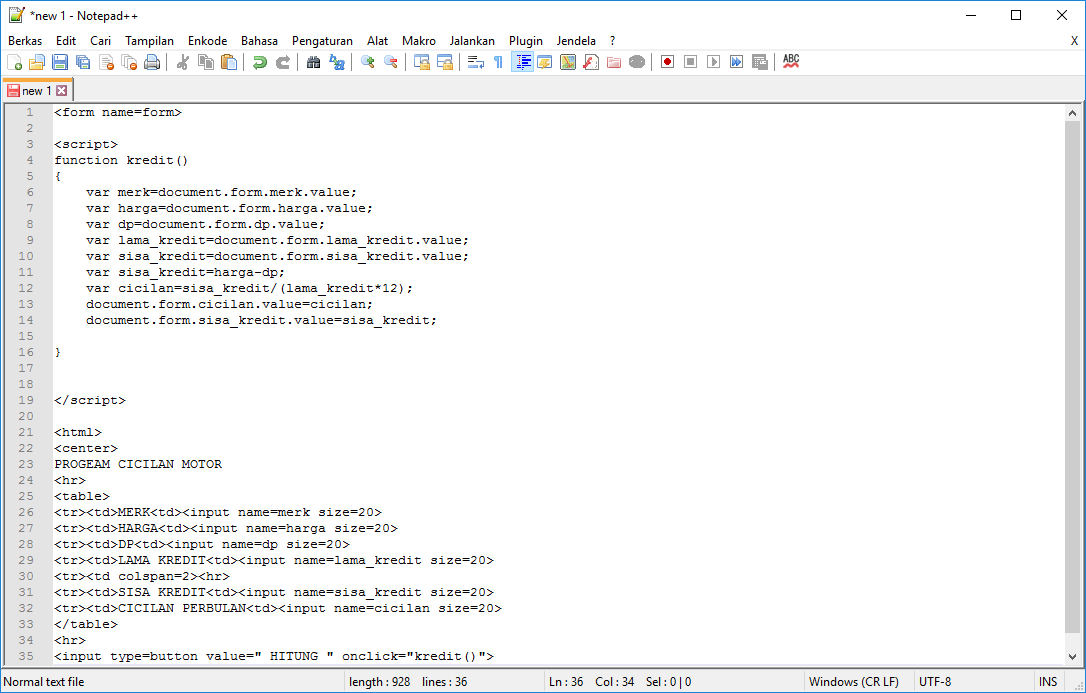This screenshot has width=1086, height=693.
Task: Click text PROGEAM CICILAN MOTOR
Action: pyautogui.click(x=139, y=464)
